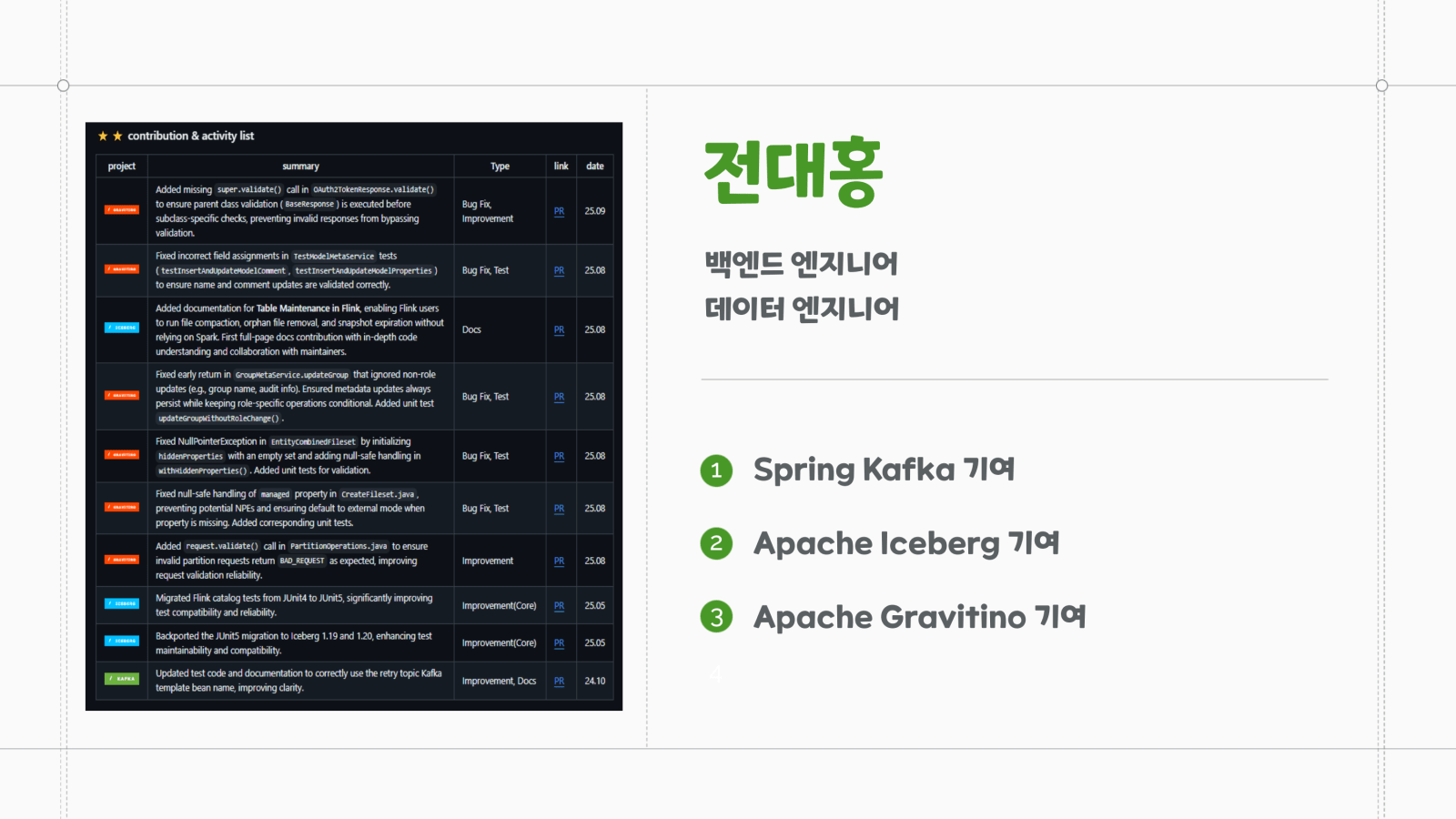The image size is (1456, 819).
Task: Click the 'Type' column header
Action: (x=500, y=167)
